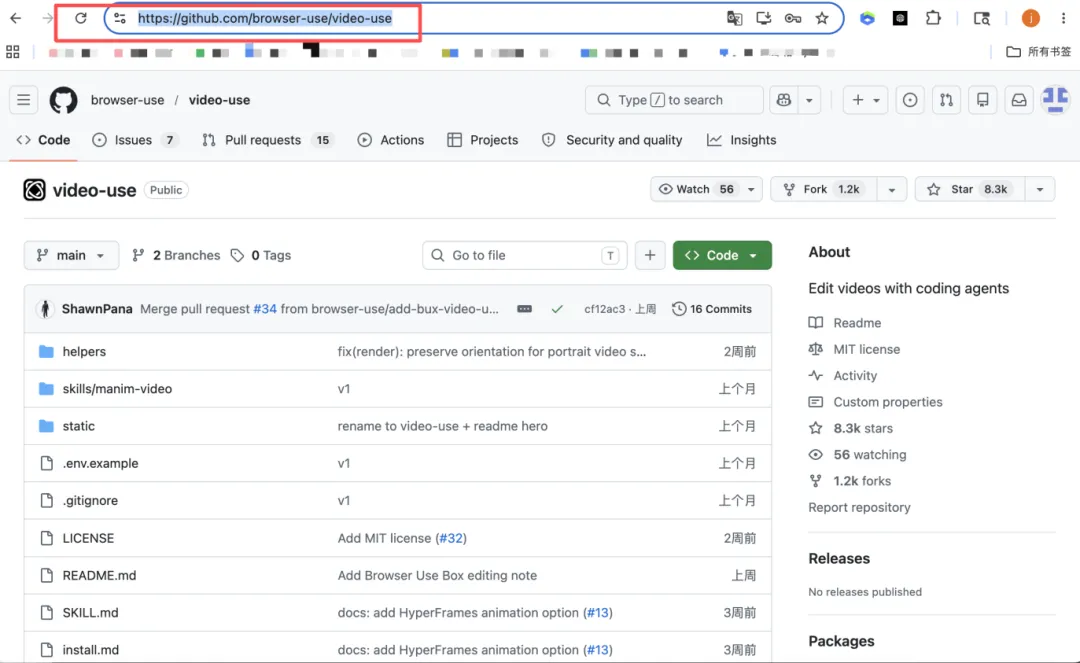The width and height of the screenshot is (1080, 663).
Task: Open the GitHub hamburger navigation menu
Action: click(x=23, y=100)
